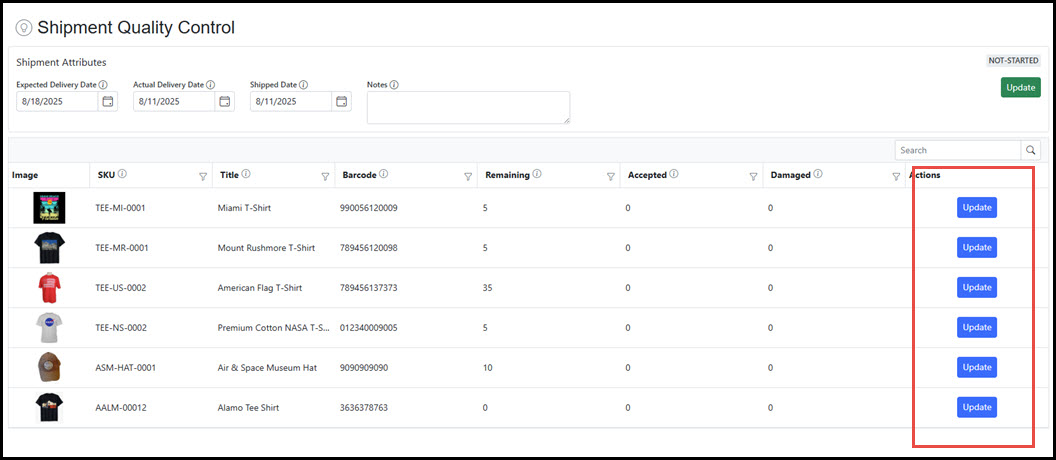Click Update for Air & Space Museum Hat
The height and width of the screenshot is (460, 1056).
[x=976, y=367]
